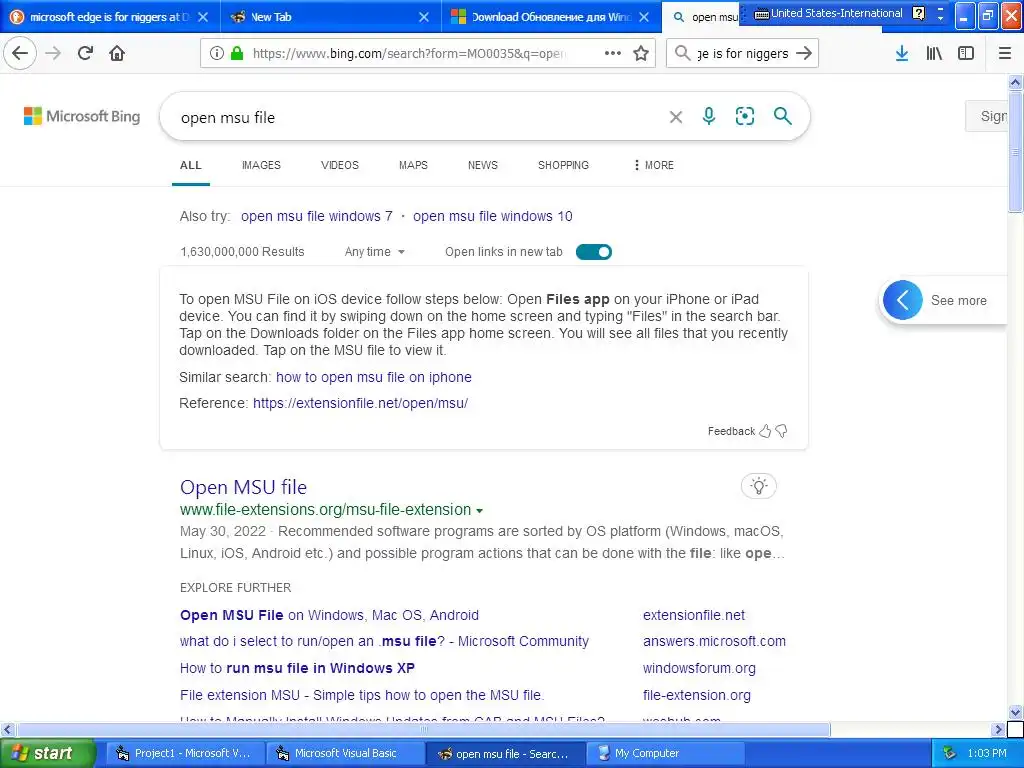This screenshot has height=768, width=1024.
Task: Open the browser home page
Action: pos(117,53)
